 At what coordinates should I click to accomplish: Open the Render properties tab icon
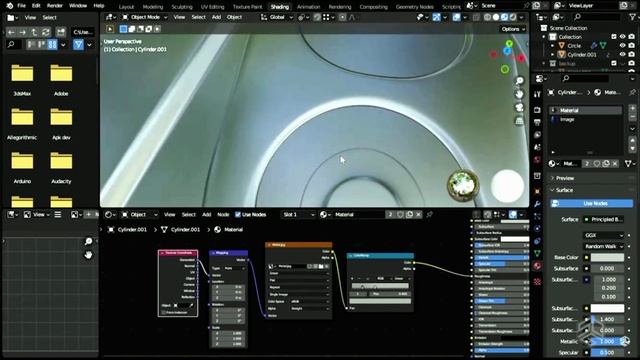click(538, 110)
